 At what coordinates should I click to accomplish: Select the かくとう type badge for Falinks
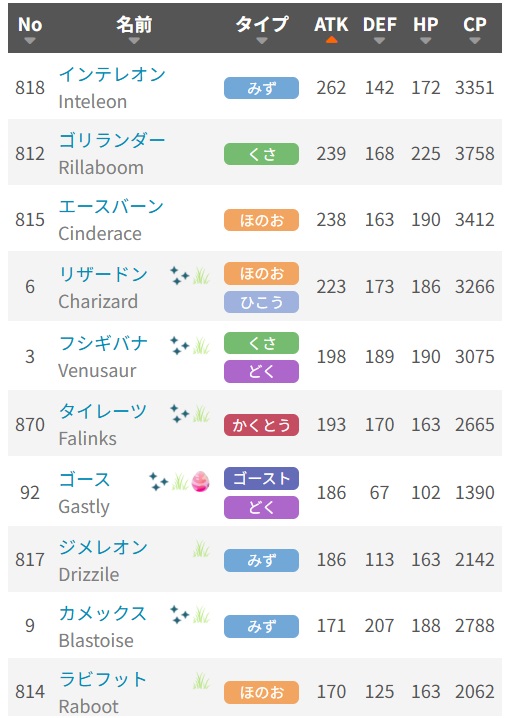pyautogui.click(x=261, y=425)
